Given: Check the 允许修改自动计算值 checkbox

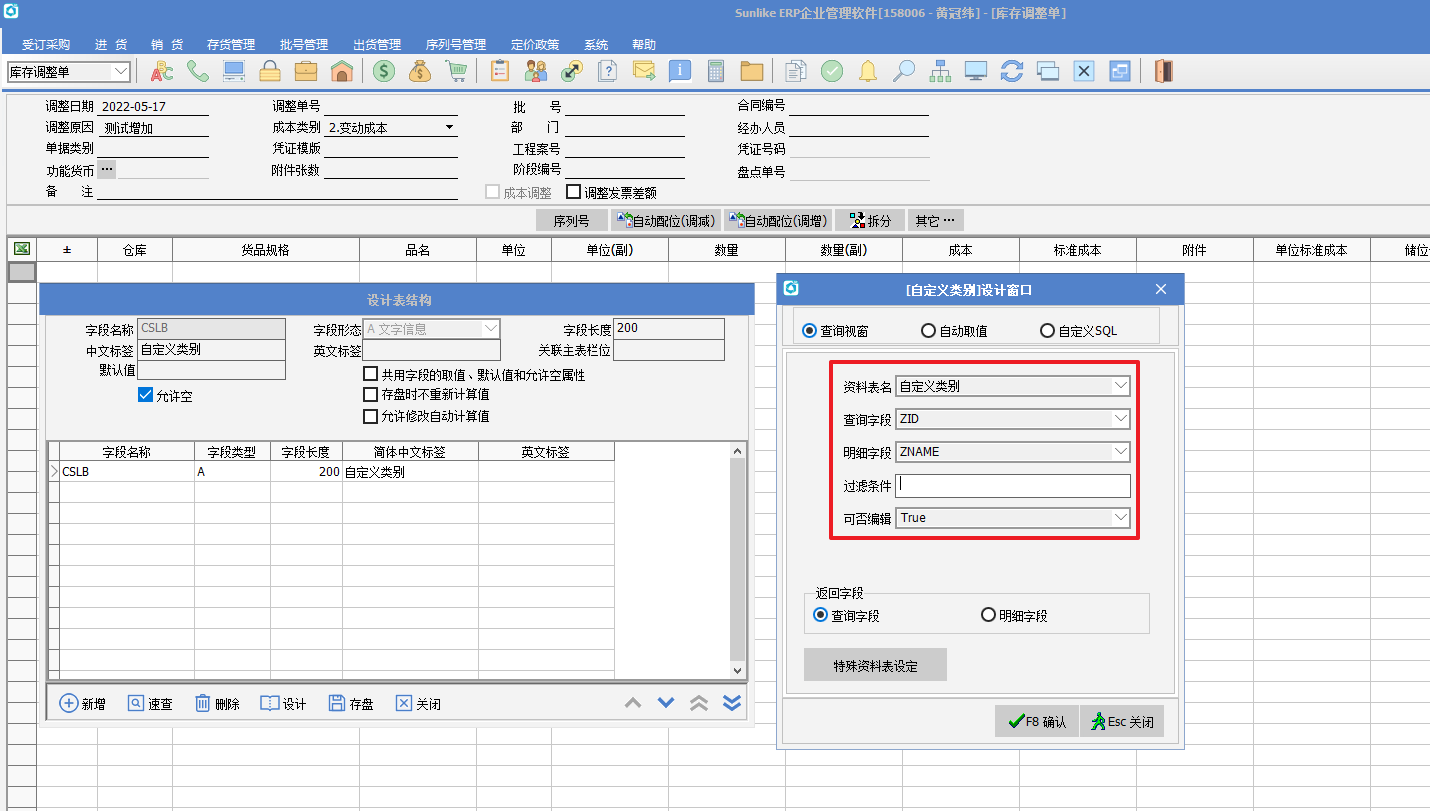Looking at the screenshot, I should (371, 415).
